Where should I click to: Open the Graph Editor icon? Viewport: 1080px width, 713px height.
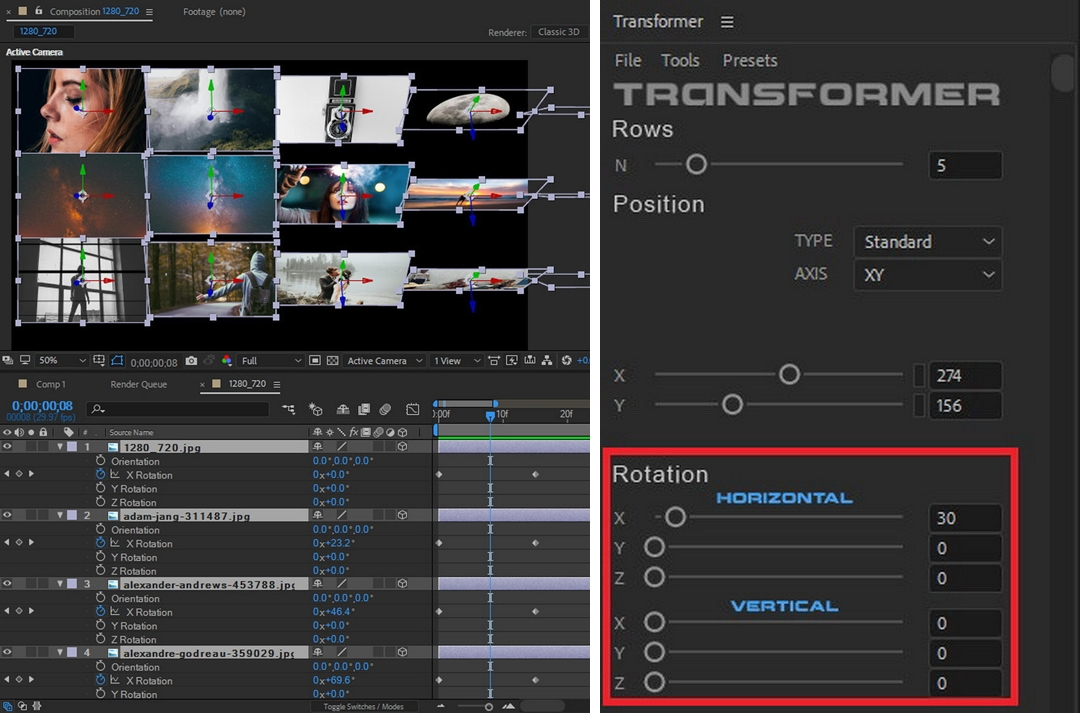coord(413,409)
